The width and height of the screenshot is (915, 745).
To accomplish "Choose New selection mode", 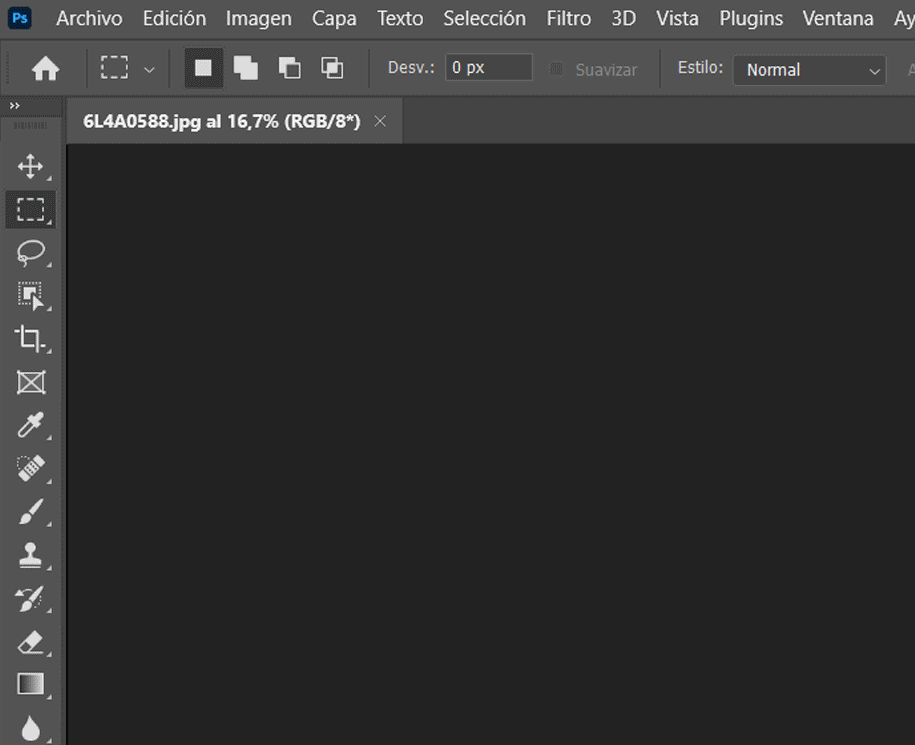I will point(204,68).
